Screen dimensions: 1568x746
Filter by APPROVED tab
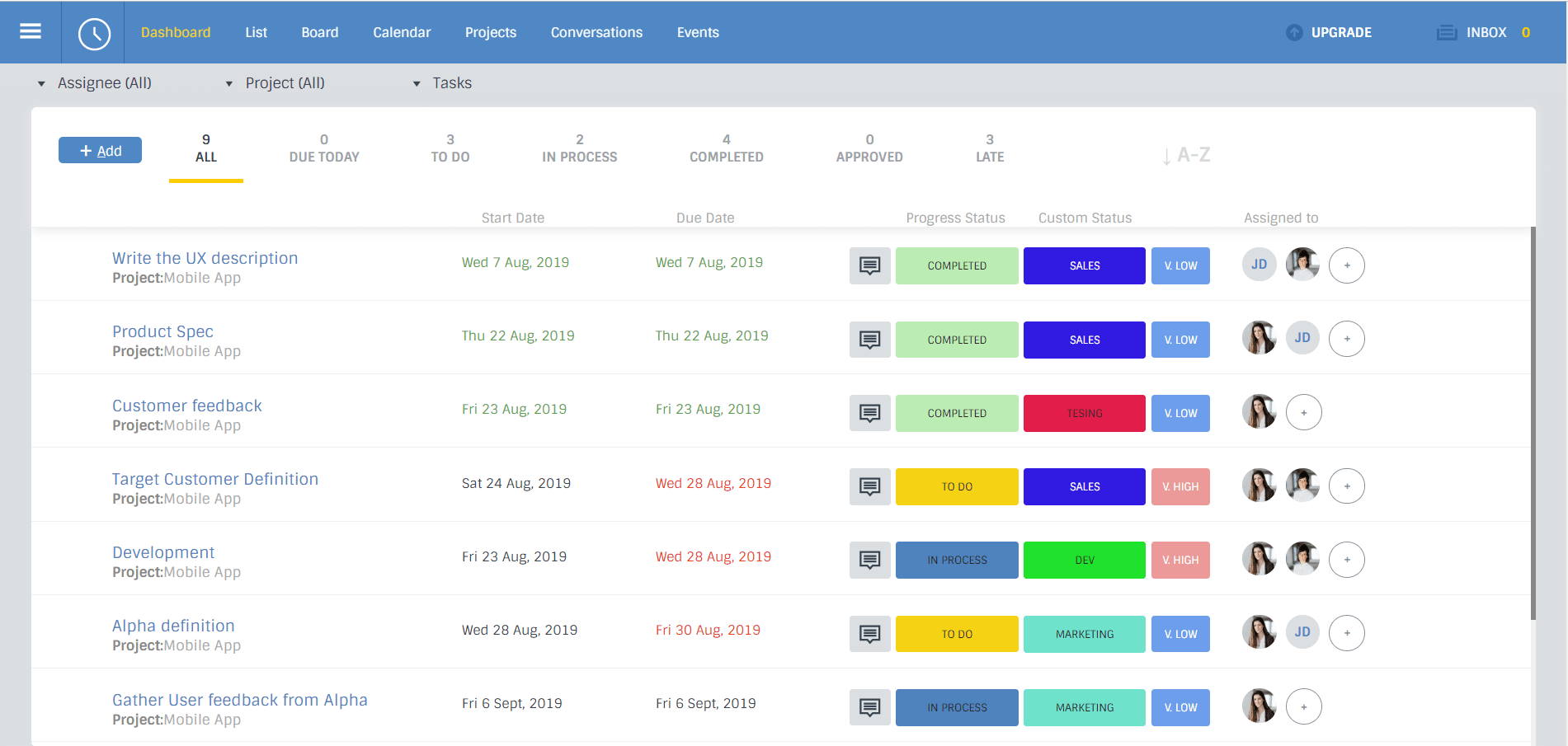pos(869,149)
